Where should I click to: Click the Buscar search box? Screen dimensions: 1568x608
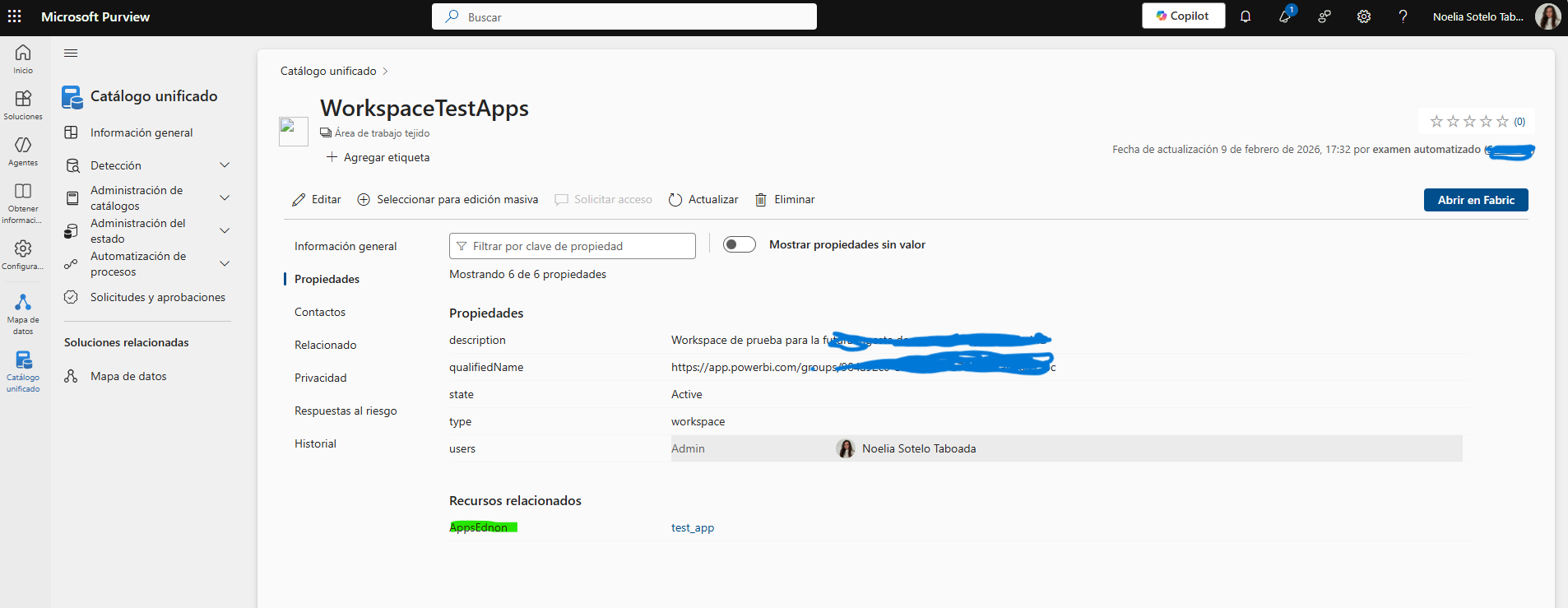click(624, 16)
